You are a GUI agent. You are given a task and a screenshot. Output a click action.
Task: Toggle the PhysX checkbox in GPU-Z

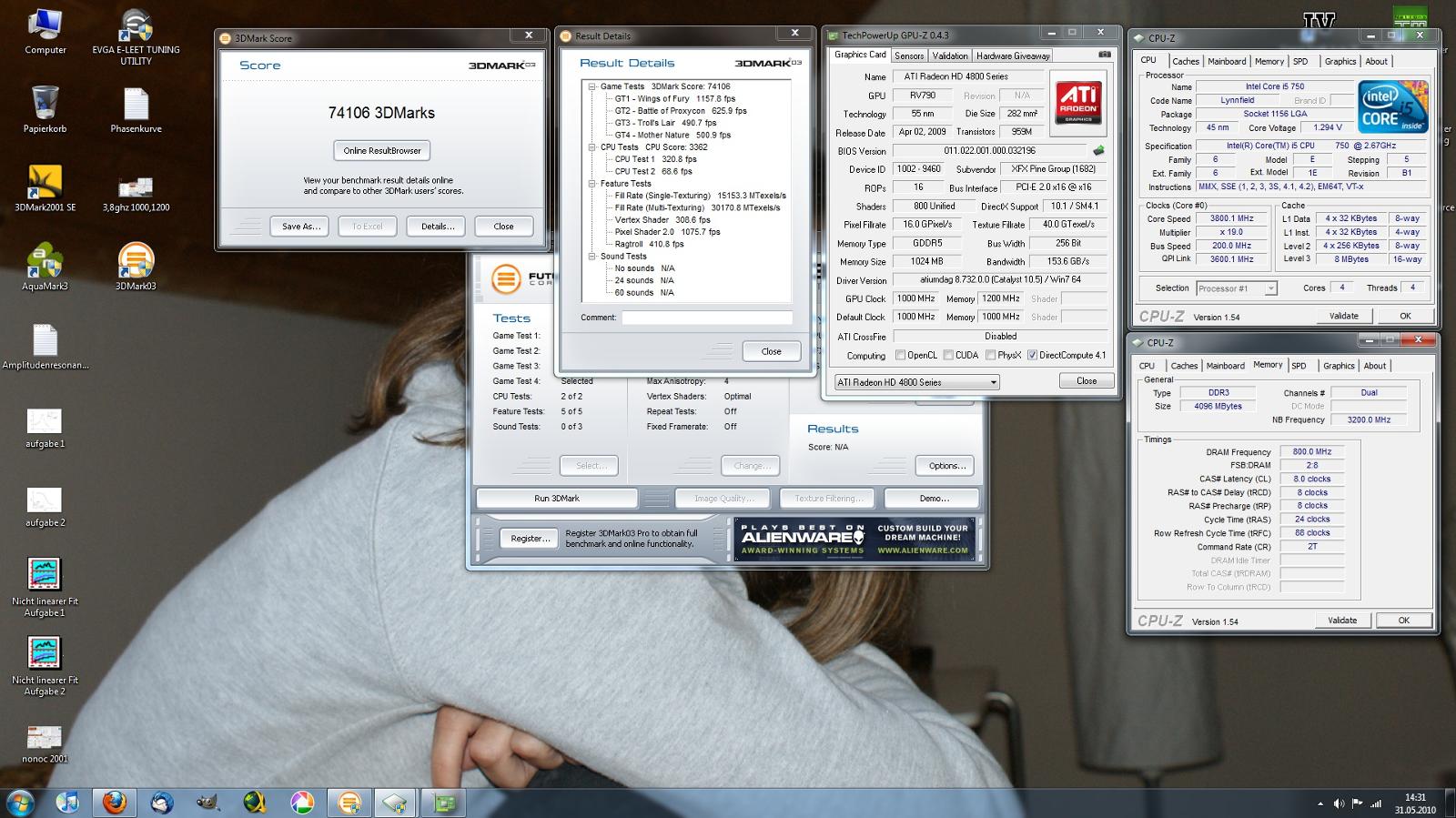pyautogui.click(x=990, y=355)
